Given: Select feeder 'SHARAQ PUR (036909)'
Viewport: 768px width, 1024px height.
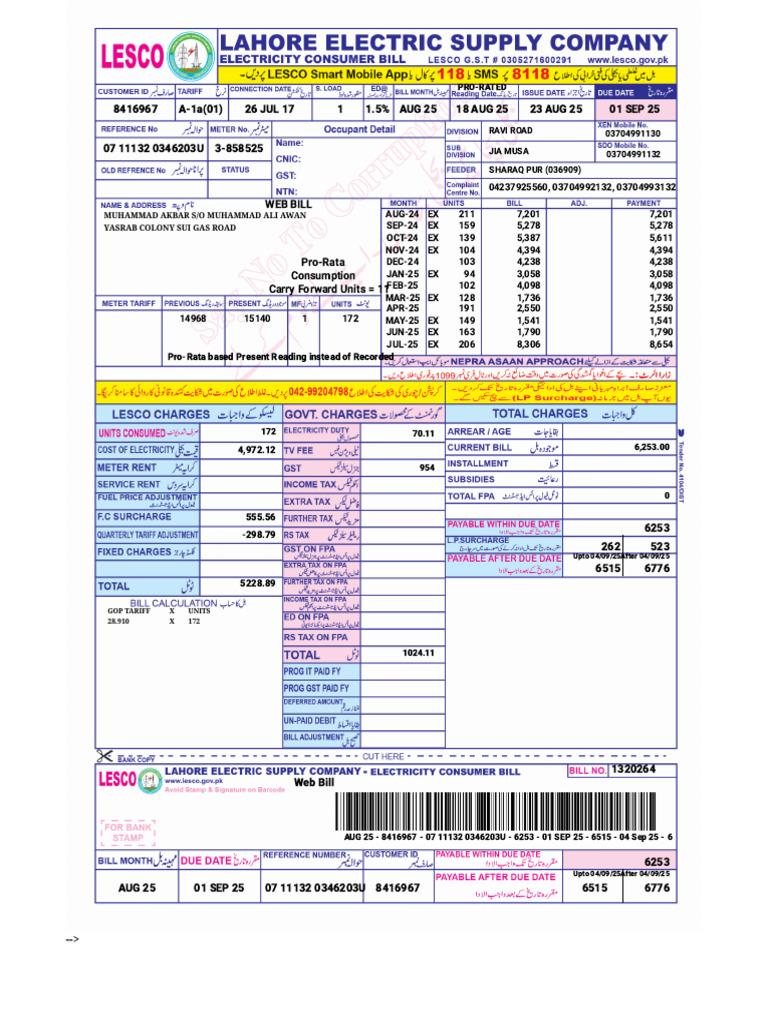Looking at the screenshot, I should click(x=535, y=170).
